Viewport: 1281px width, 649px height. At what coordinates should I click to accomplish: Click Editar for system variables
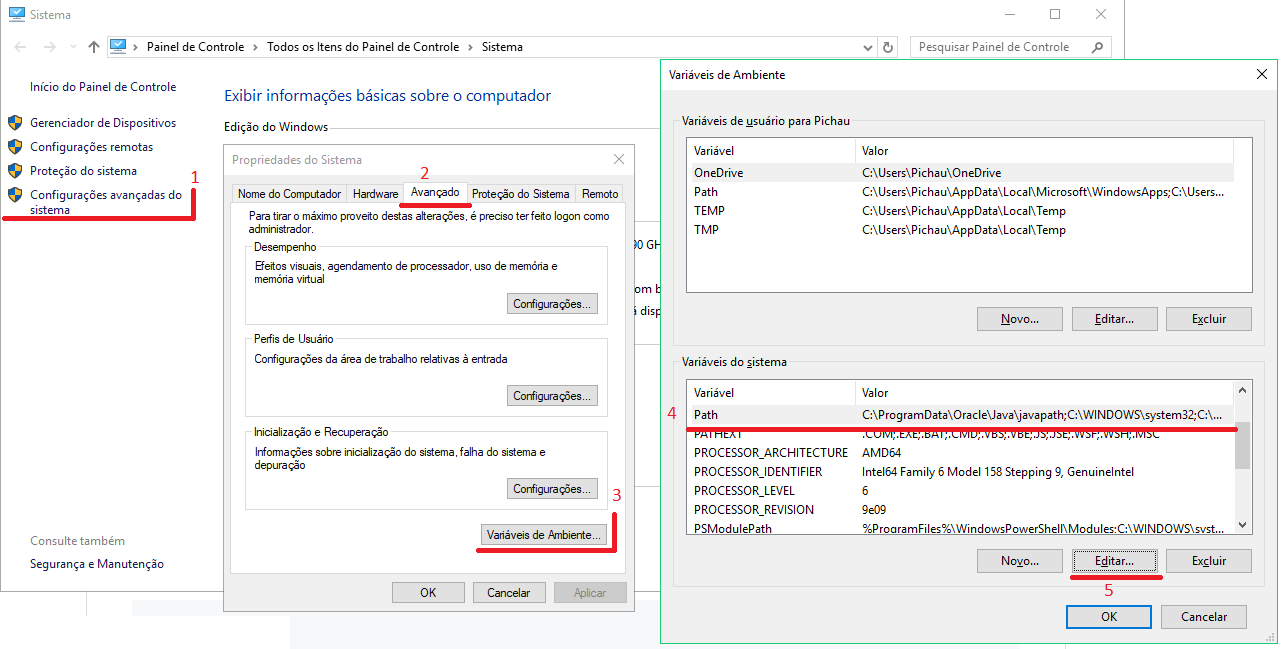coord(1114,561)
